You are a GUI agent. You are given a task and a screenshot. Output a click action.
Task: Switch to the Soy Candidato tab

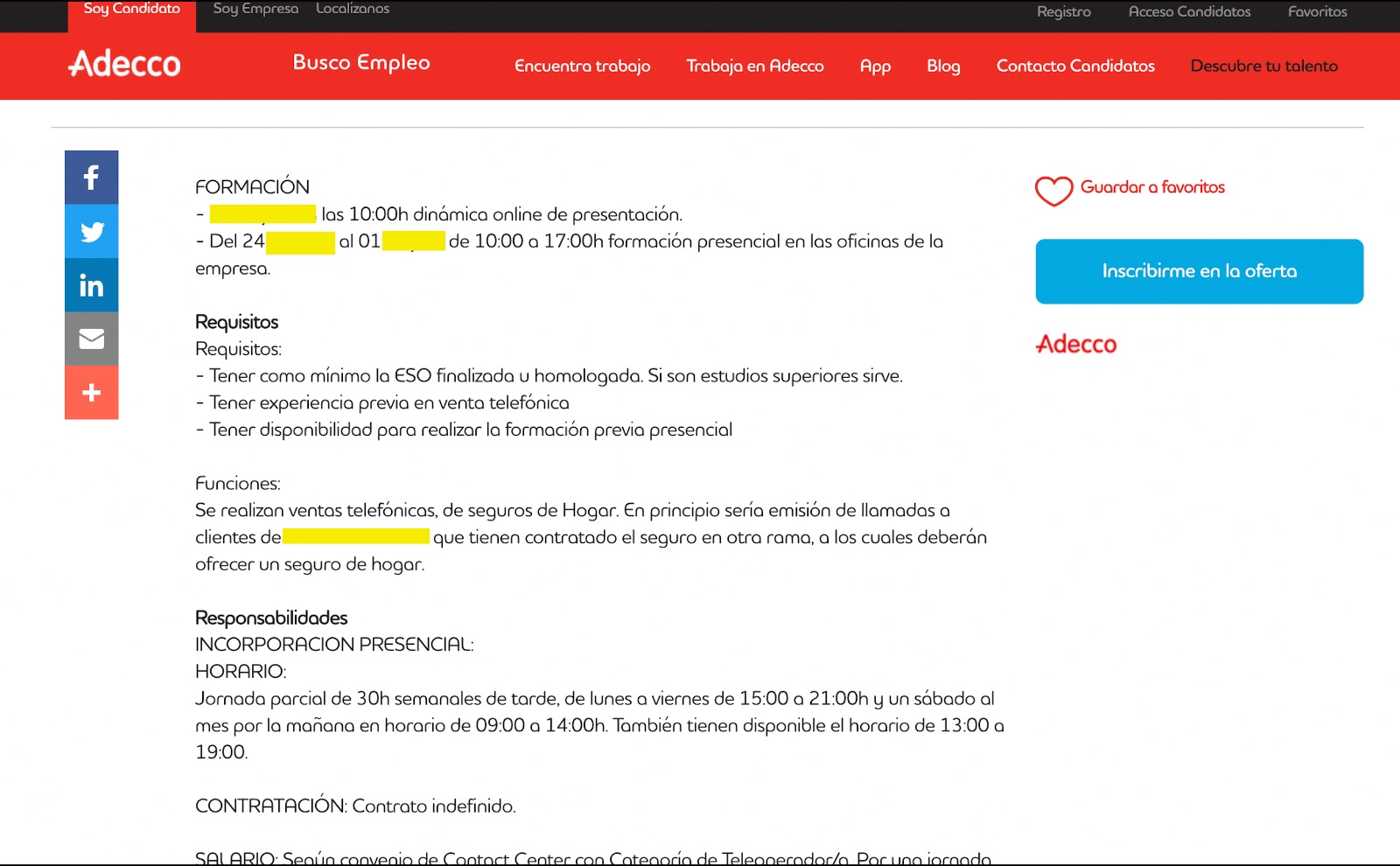132,10
